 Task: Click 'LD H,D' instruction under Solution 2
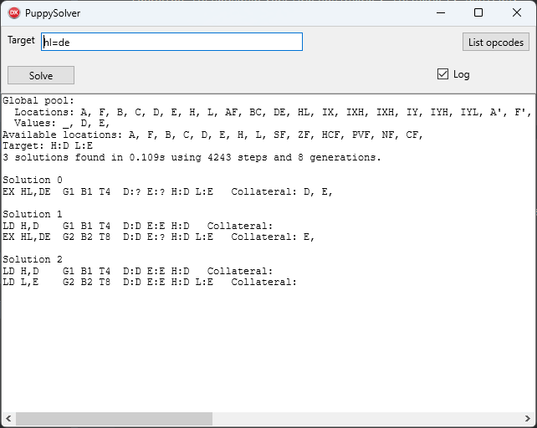pos(21,271)
